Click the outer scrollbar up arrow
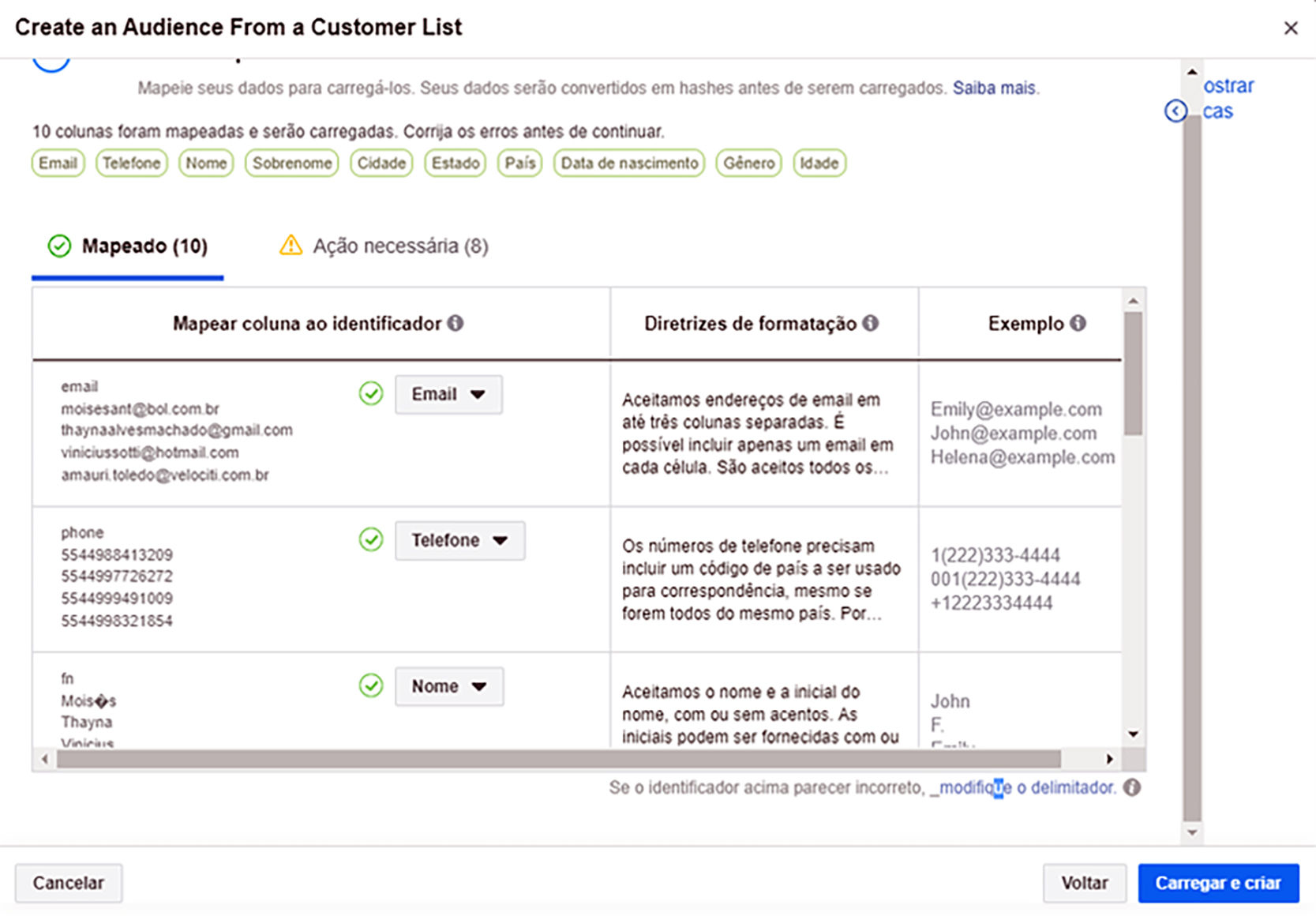Image resolution: width=1316 pixels, height=916 pixels. (1192, 73)
